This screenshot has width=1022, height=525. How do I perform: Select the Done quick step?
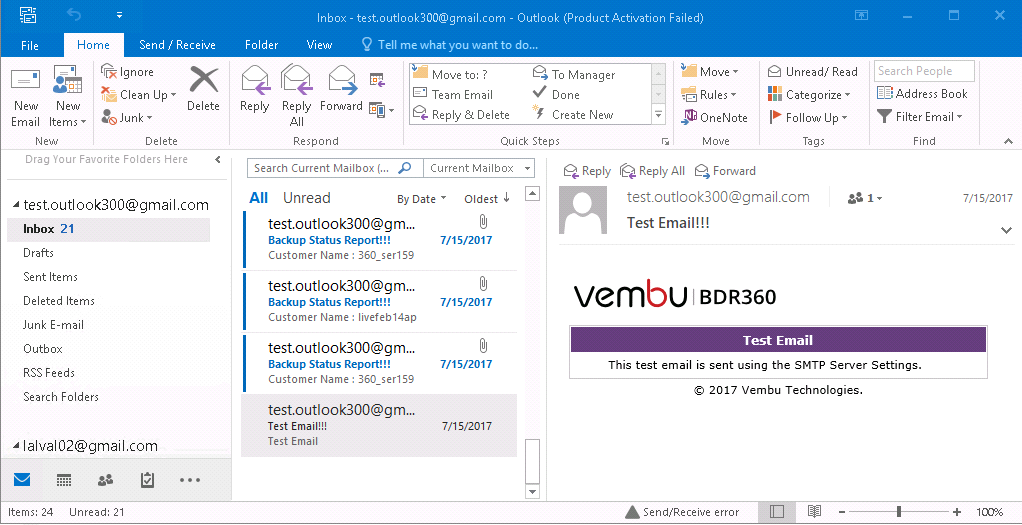[x=556, y=95]
